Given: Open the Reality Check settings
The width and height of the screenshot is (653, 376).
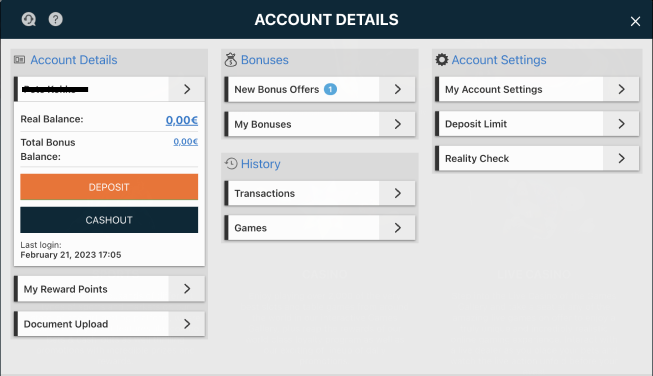Looking at the screenshot, I should pyautogui.click(x=537, y=158).
